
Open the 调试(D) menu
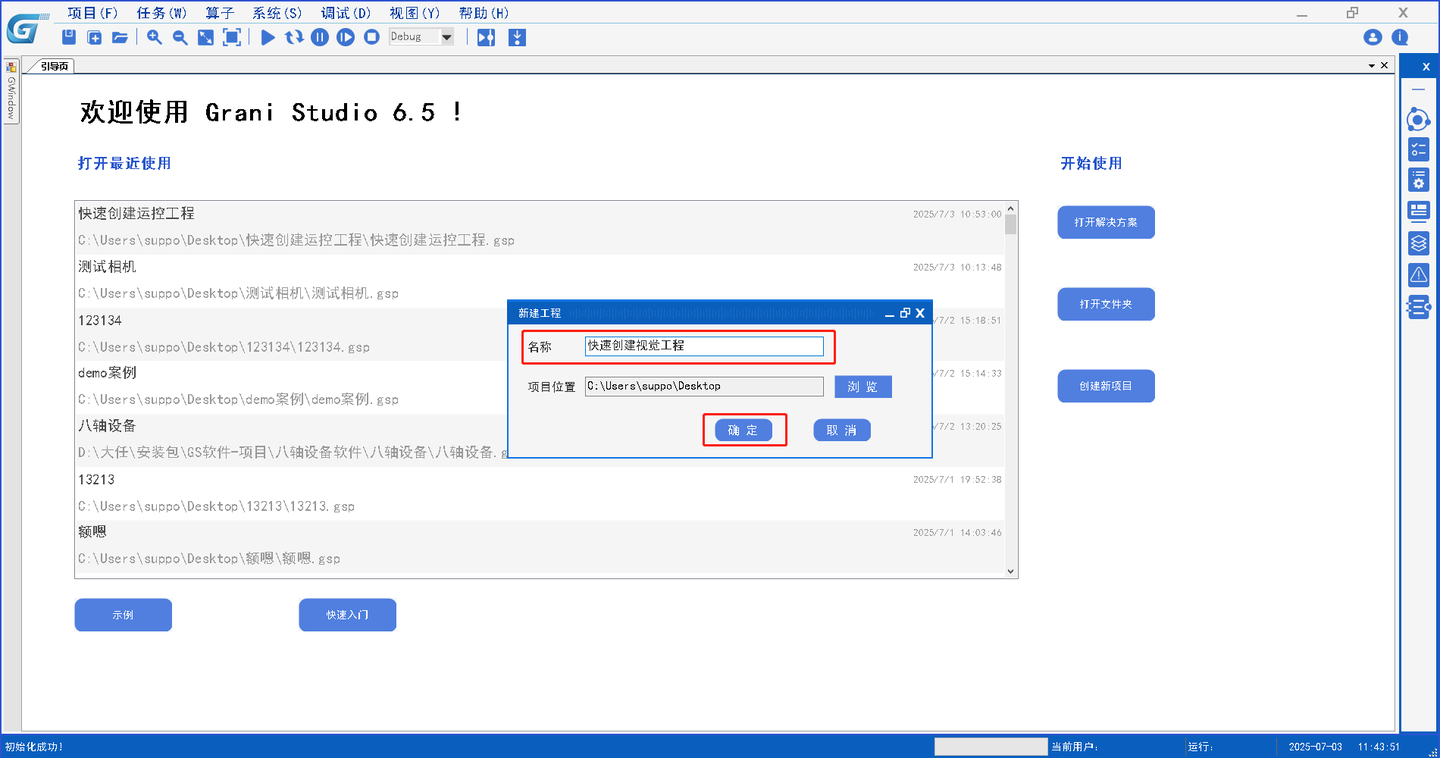pyautogui.click(x=346, y=13)
